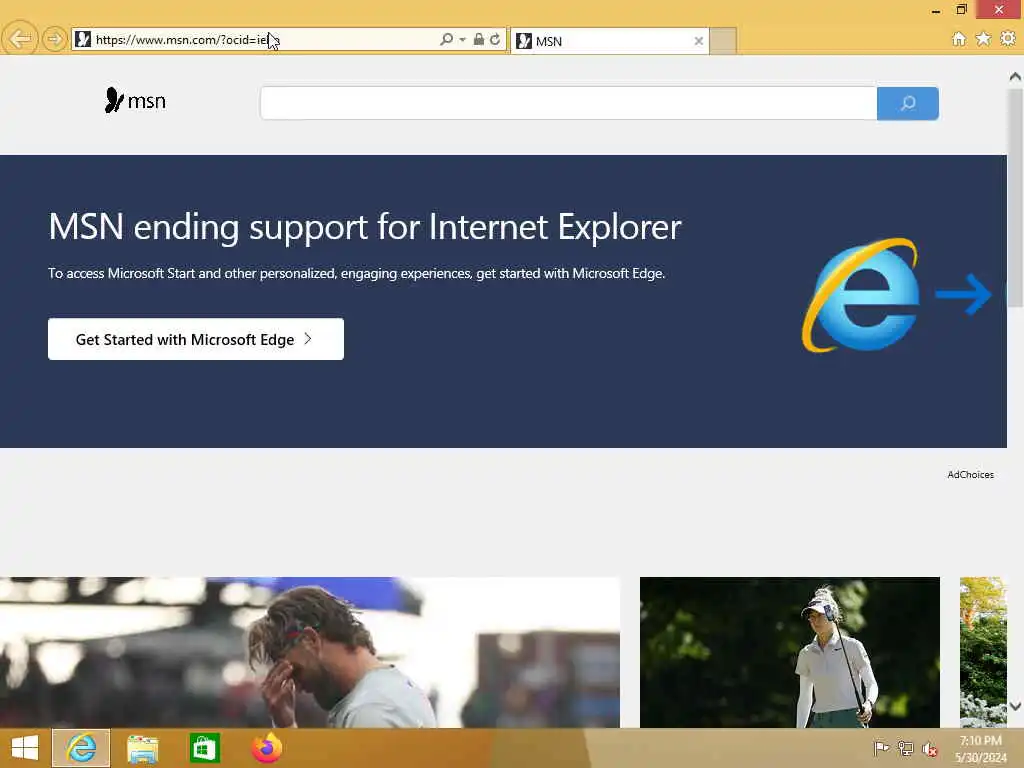Open File Explorer from the taskbar

pyautogui.click(x=142, y=748)
